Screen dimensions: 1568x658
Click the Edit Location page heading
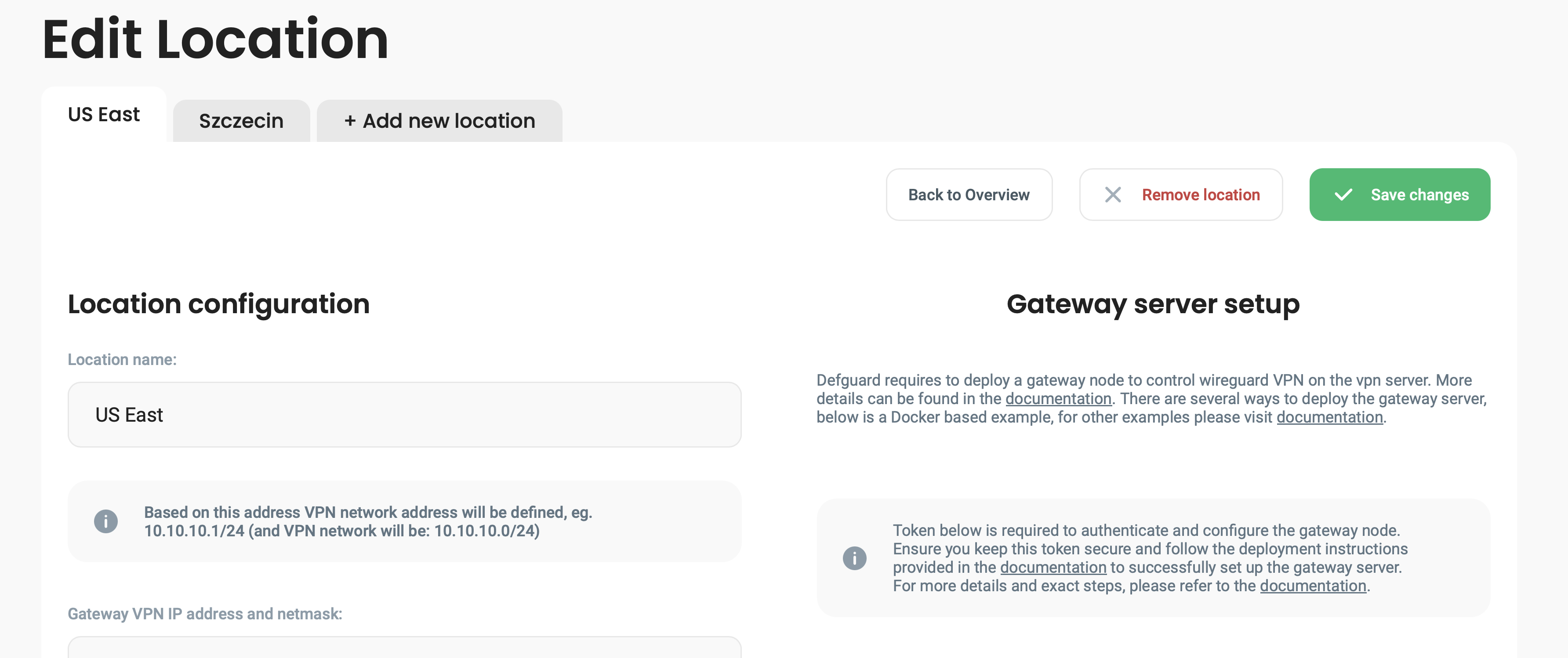(x=215, y=40)
